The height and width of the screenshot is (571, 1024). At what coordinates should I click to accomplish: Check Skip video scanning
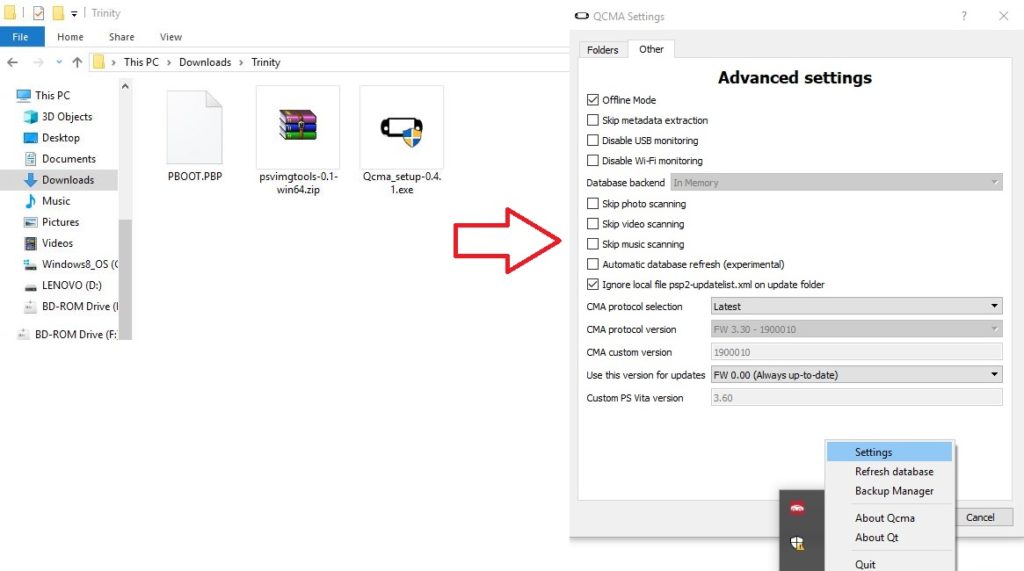pos(592,224)
